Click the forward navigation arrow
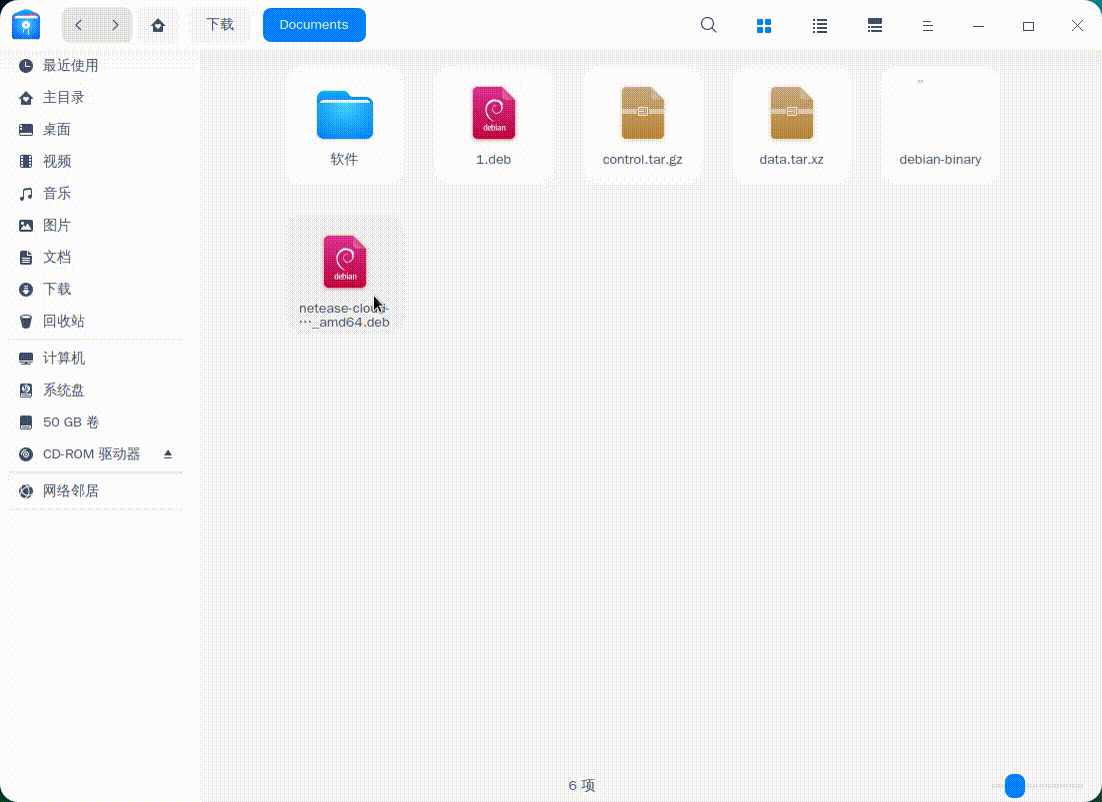This screenshot has height=802, width=1102. click(115, 25)
